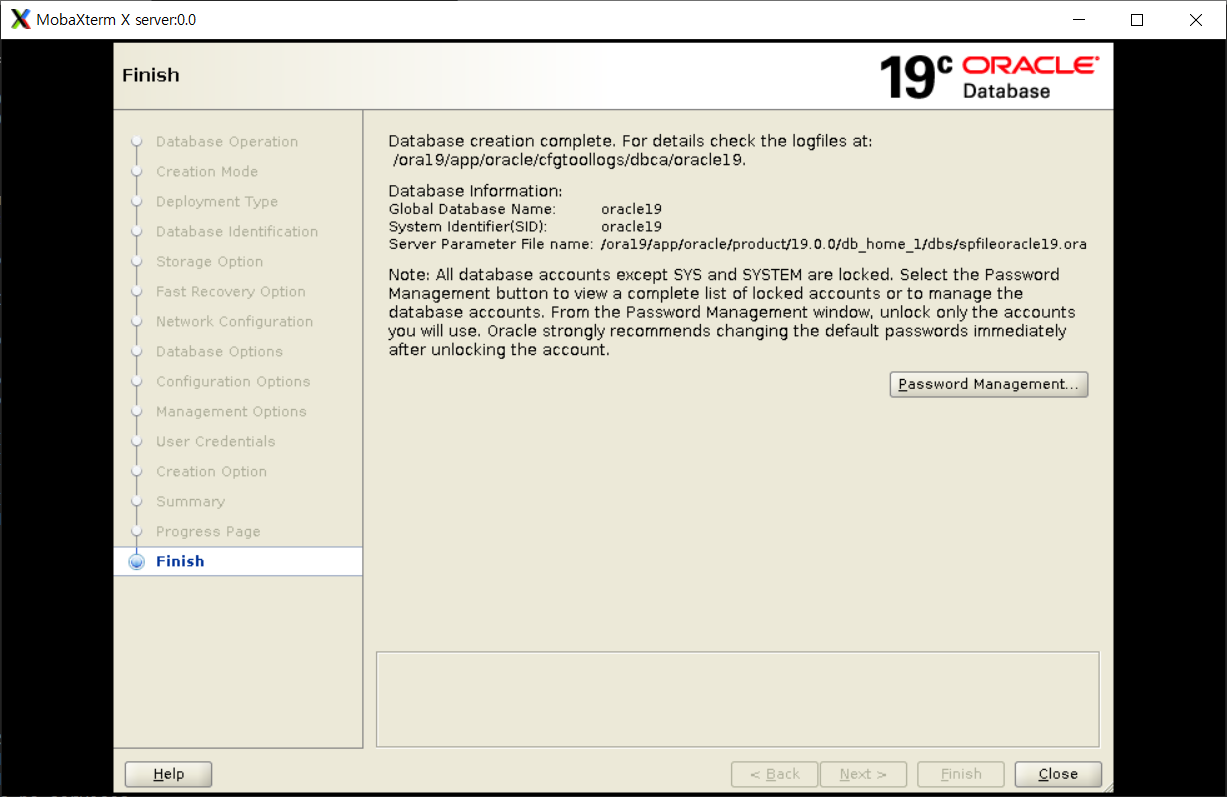
Task: Select the Network Configuration step
Action: coord(235,322)
